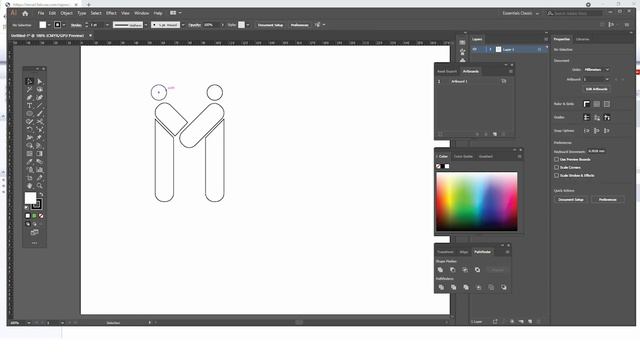Click Preferences in the top control bar
Image resolution: width=640 pixels, height=360 pixels.
[x=300, y=25]
